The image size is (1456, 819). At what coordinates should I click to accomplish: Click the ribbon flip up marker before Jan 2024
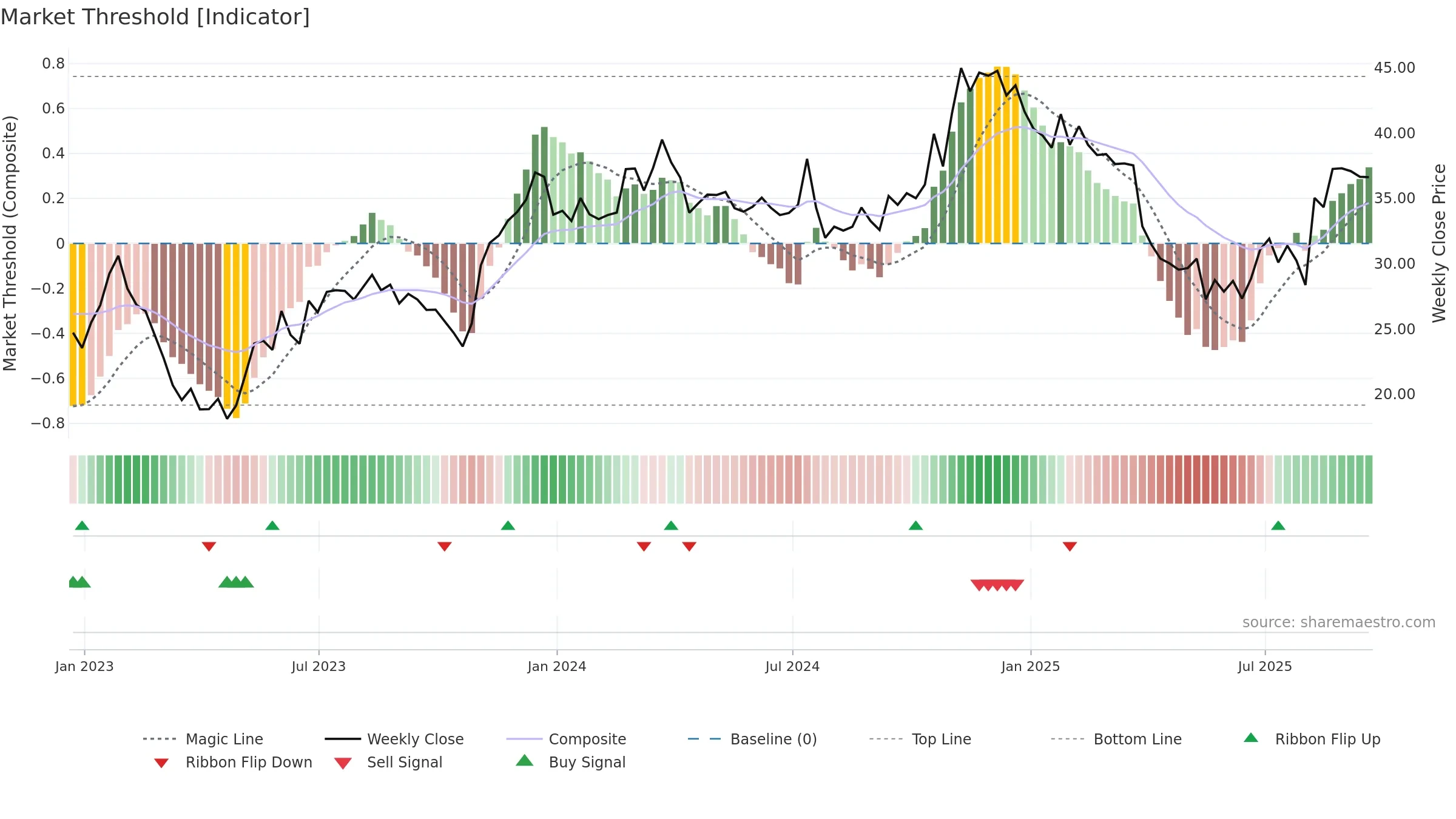[x=508, y=525]
